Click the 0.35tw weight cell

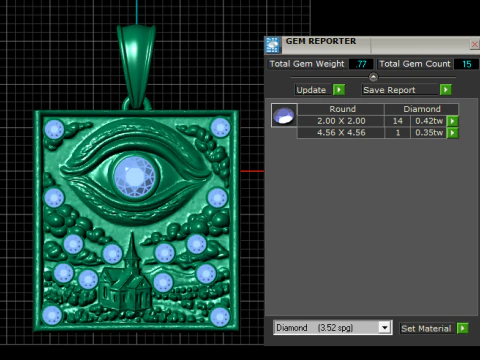[429, 133]
